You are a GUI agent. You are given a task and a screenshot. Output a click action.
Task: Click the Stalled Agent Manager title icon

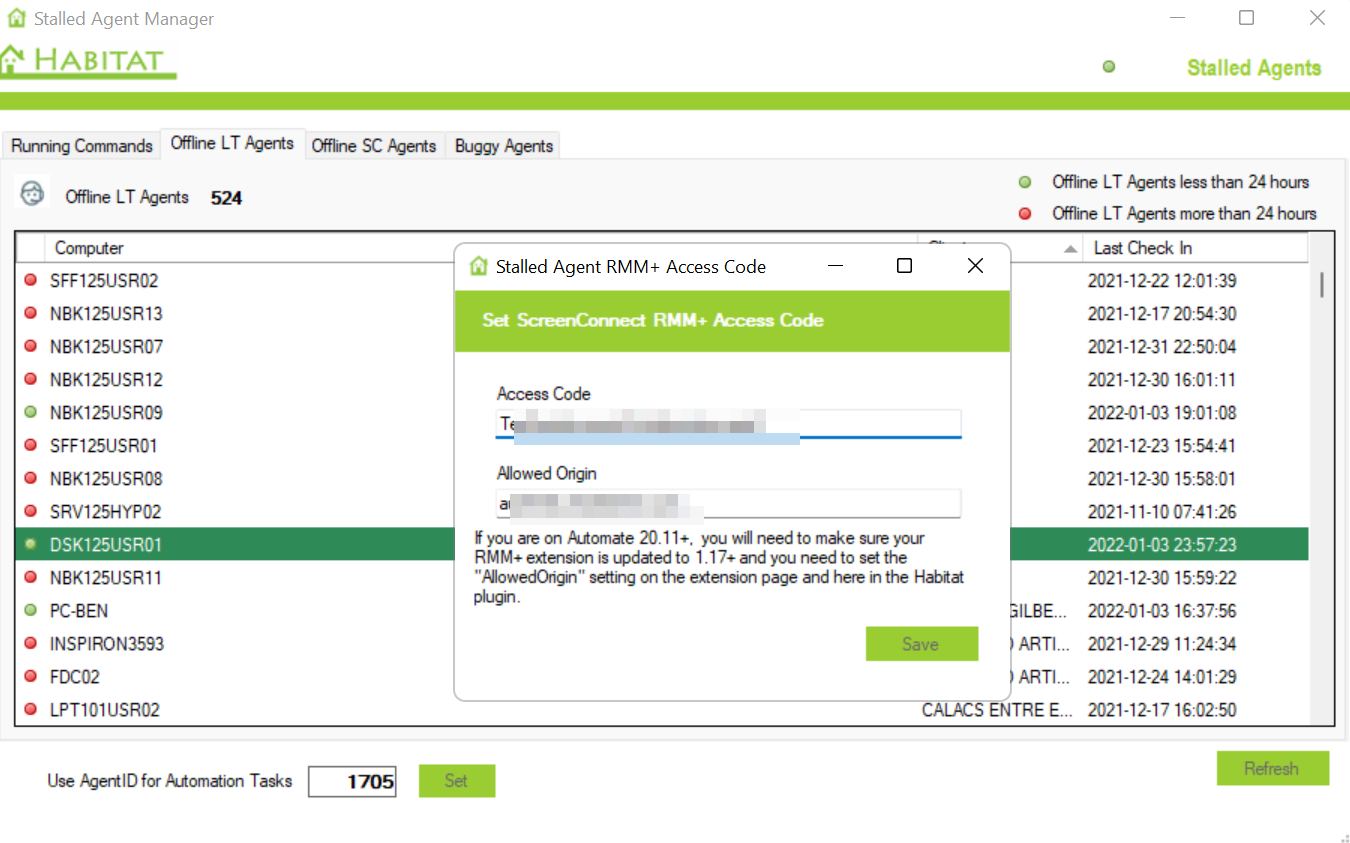point(16,18)
